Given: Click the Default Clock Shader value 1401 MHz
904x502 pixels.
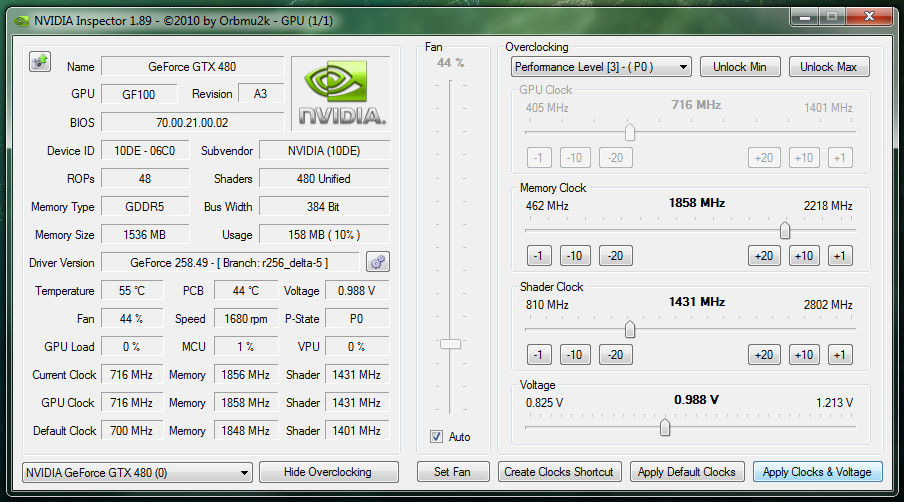Looking at the screenshot, I should click(x=357, y=431).
